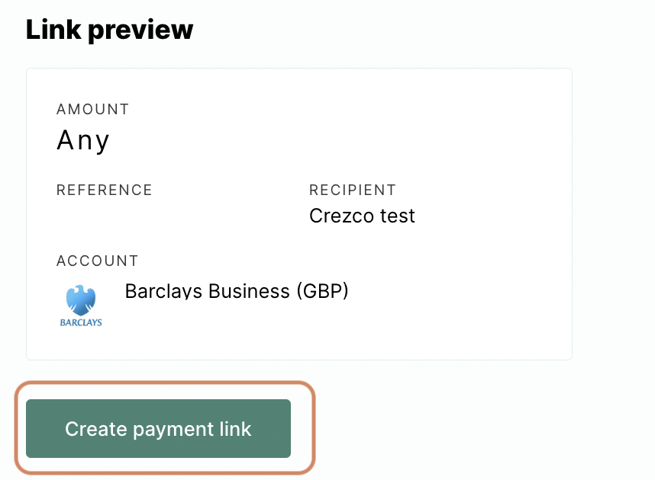The image size is (655, 480).
Task: Click the Create payment link button
Action: (158, 428)
